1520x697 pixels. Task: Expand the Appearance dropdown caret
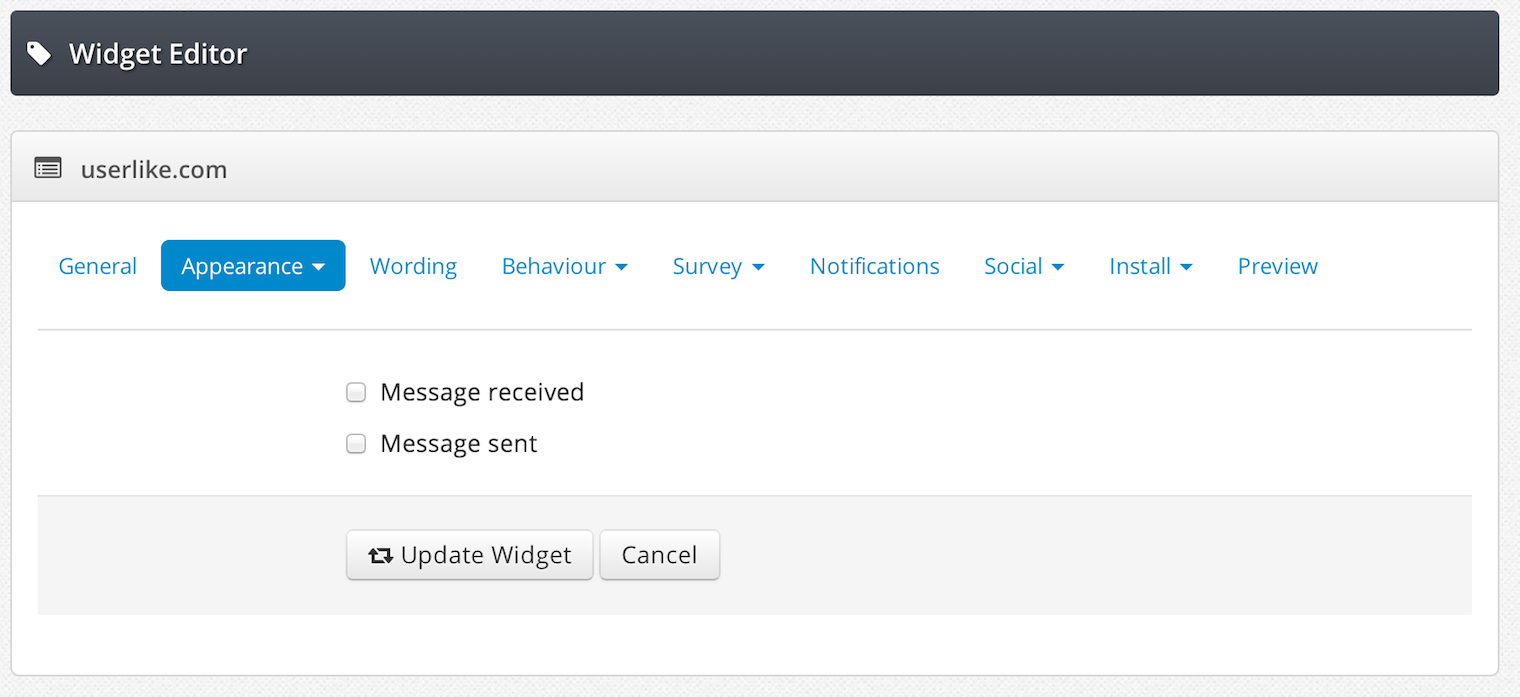point(319,267)
